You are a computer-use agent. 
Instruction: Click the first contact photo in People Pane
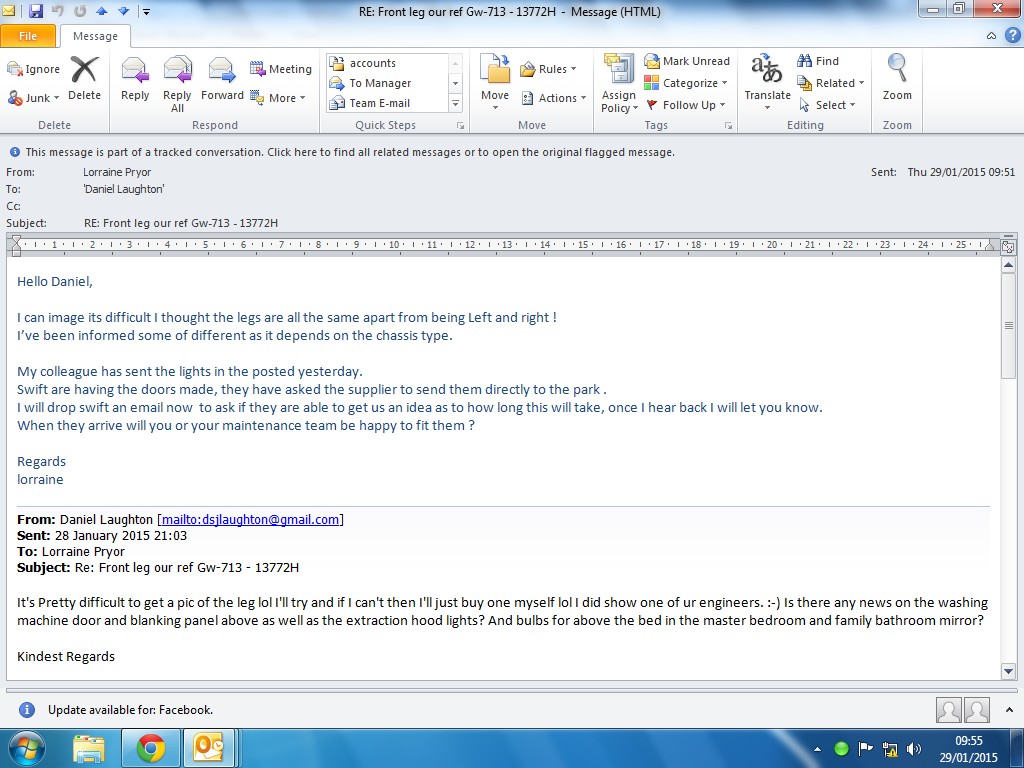(x=948, y=710)
